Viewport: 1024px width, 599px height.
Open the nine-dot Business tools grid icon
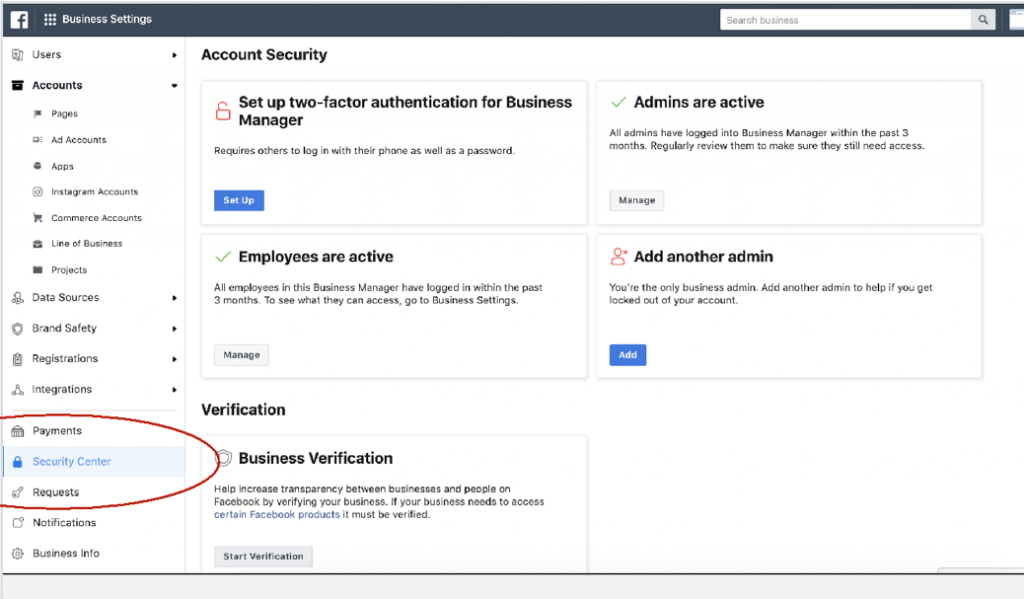coord(50,20)
